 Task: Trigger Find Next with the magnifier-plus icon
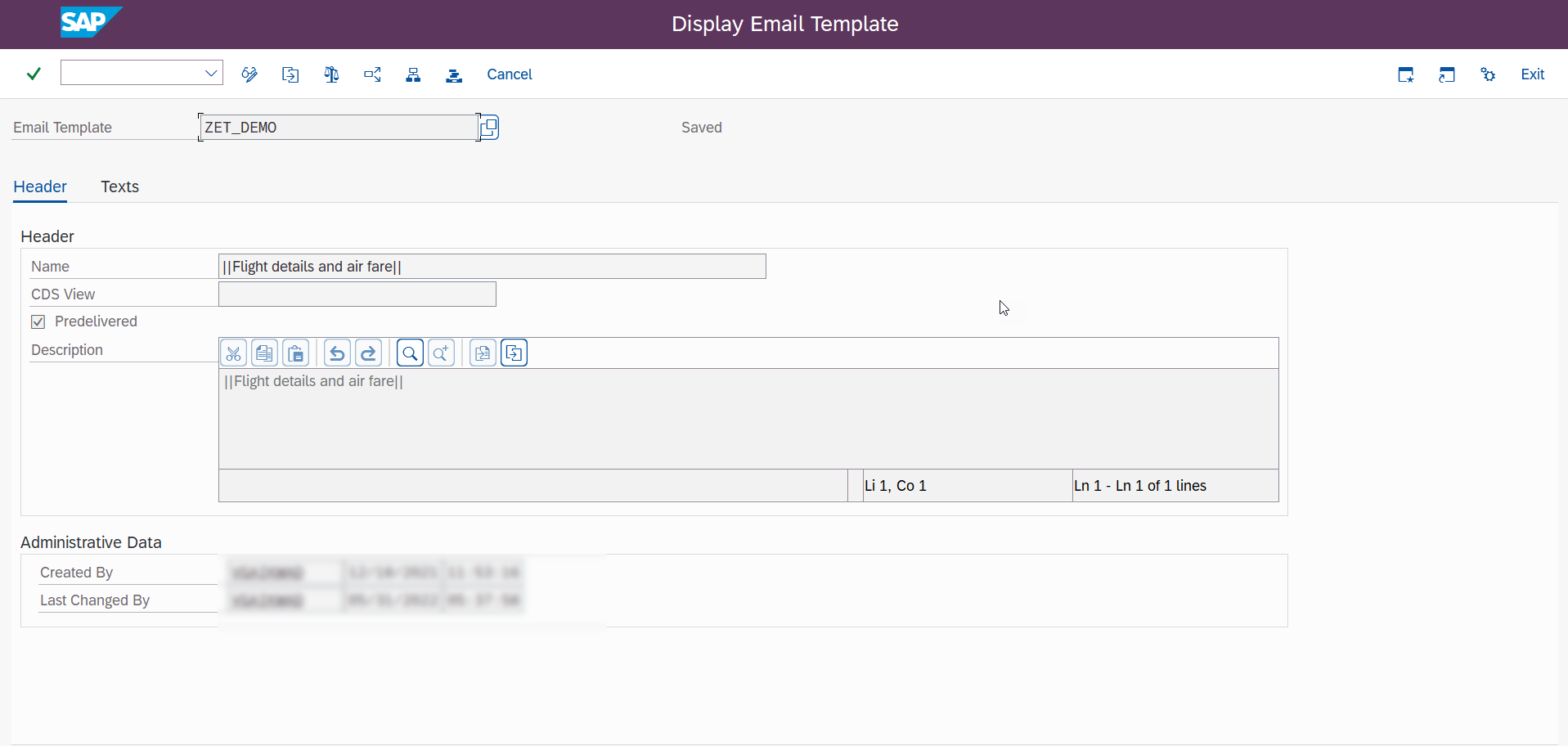click(441, 353)
